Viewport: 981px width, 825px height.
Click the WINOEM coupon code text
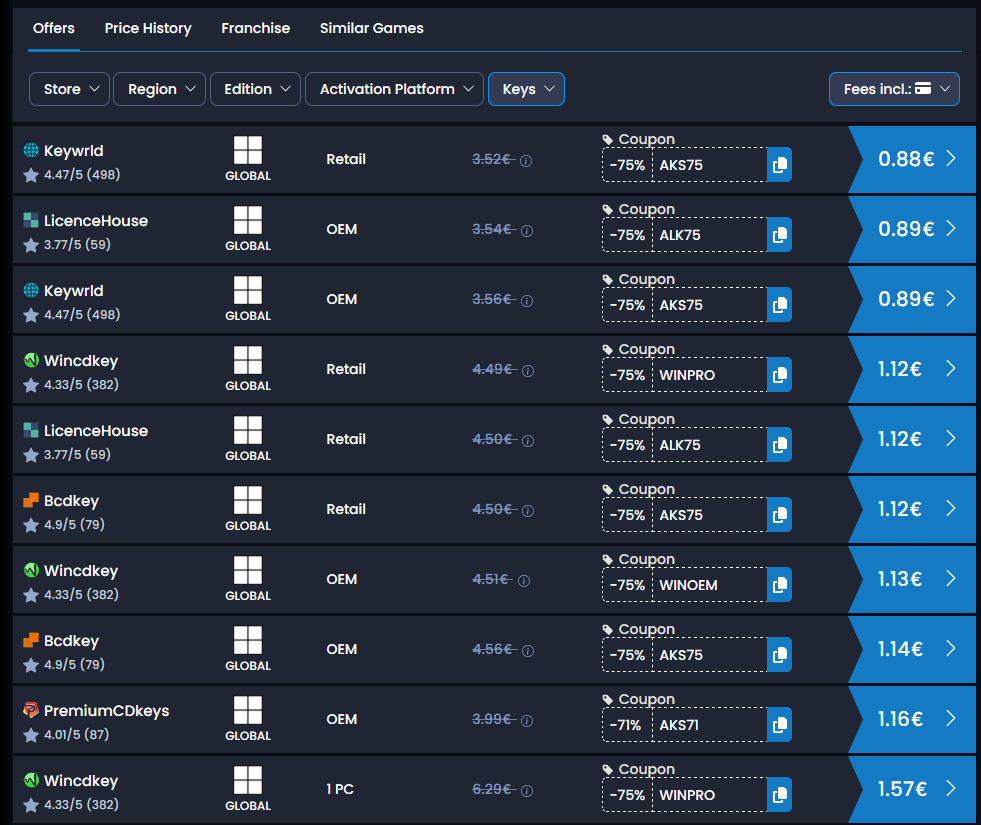point(688,585)
